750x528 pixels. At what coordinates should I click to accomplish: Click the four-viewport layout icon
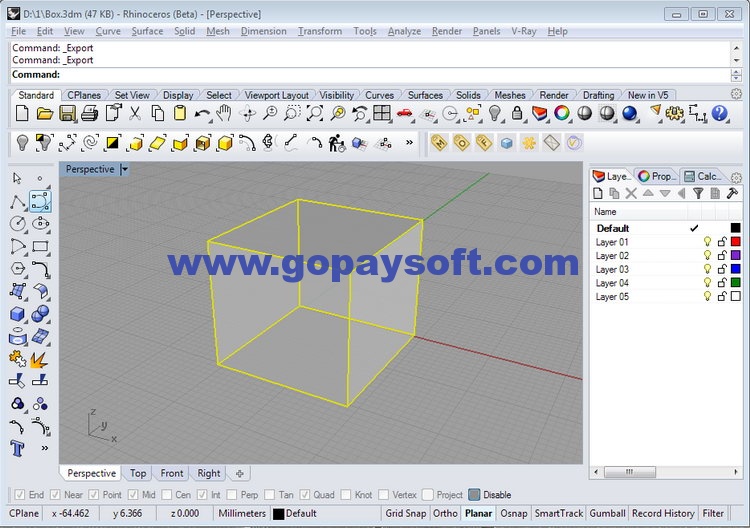click(382, 113)
